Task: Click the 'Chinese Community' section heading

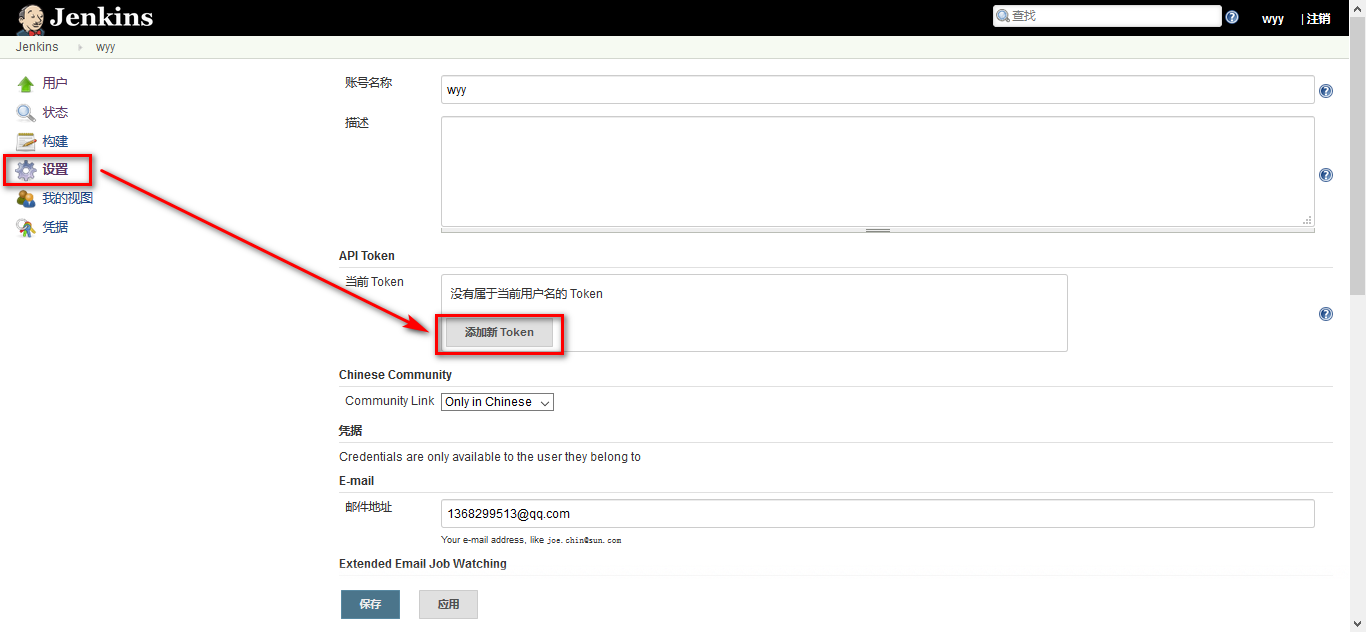Action: coord(395,375)
